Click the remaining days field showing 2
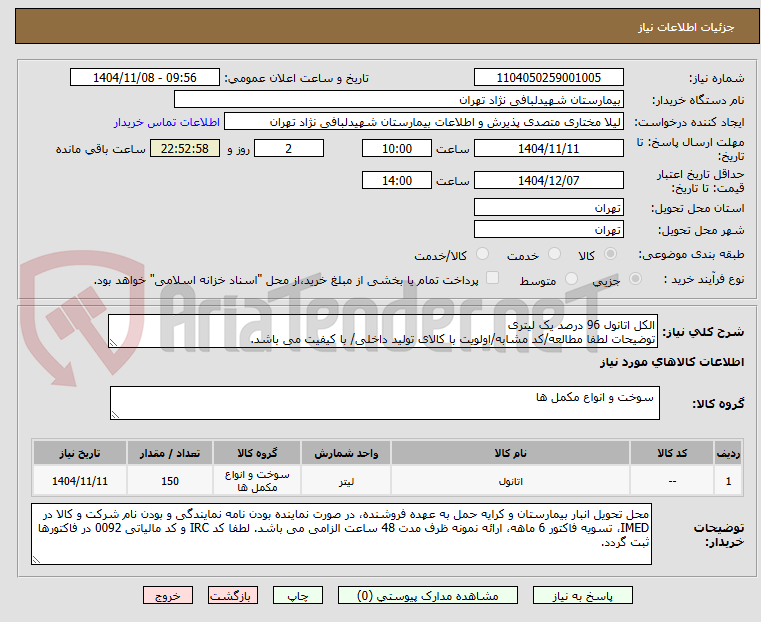The image size is (761, 622). click(x=289, y=148)
